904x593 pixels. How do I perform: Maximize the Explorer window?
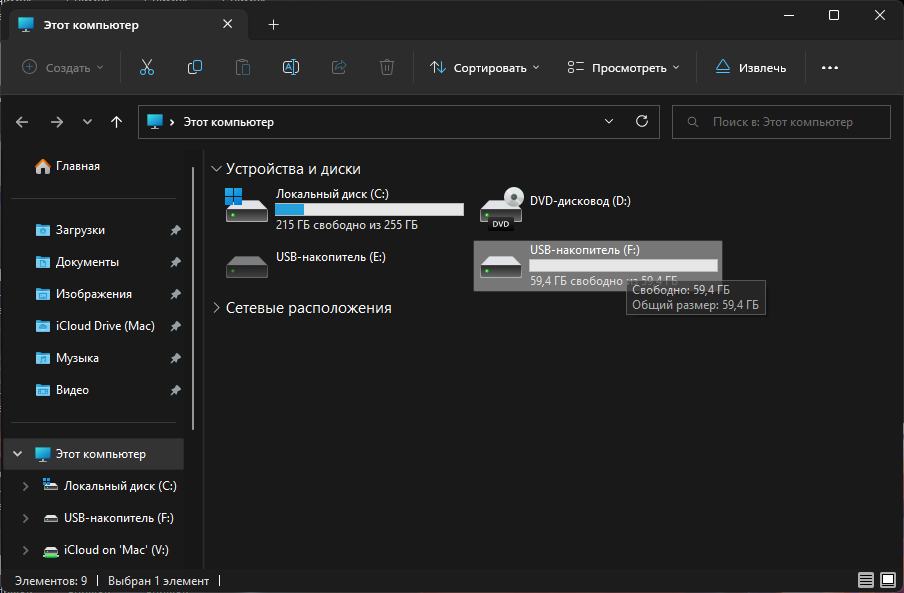[x=834, y=15]
